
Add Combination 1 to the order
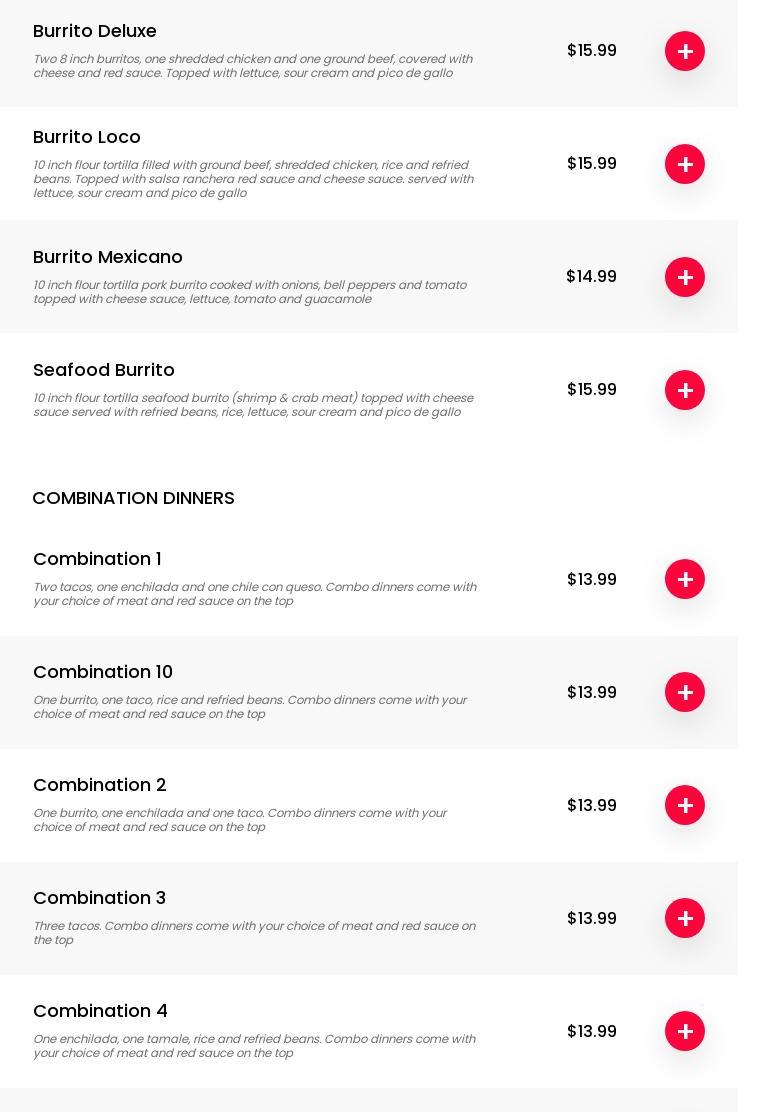coord(685,579)
